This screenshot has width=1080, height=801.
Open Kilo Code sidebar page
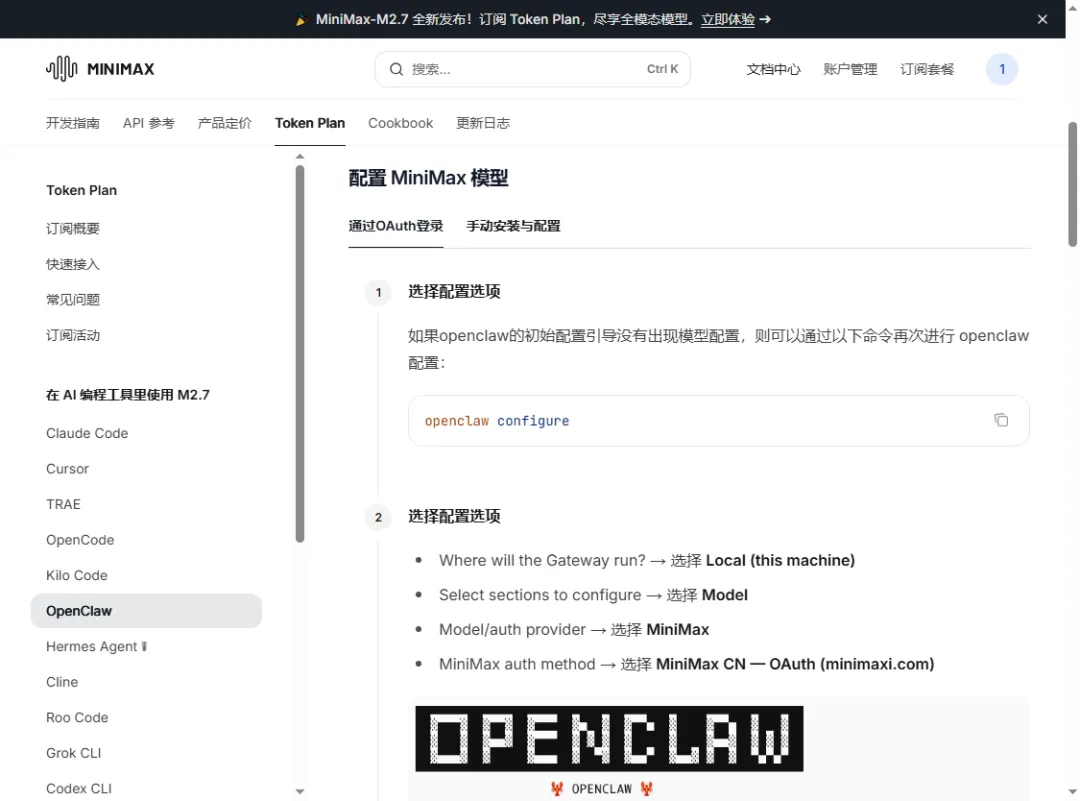coord(76,575)
